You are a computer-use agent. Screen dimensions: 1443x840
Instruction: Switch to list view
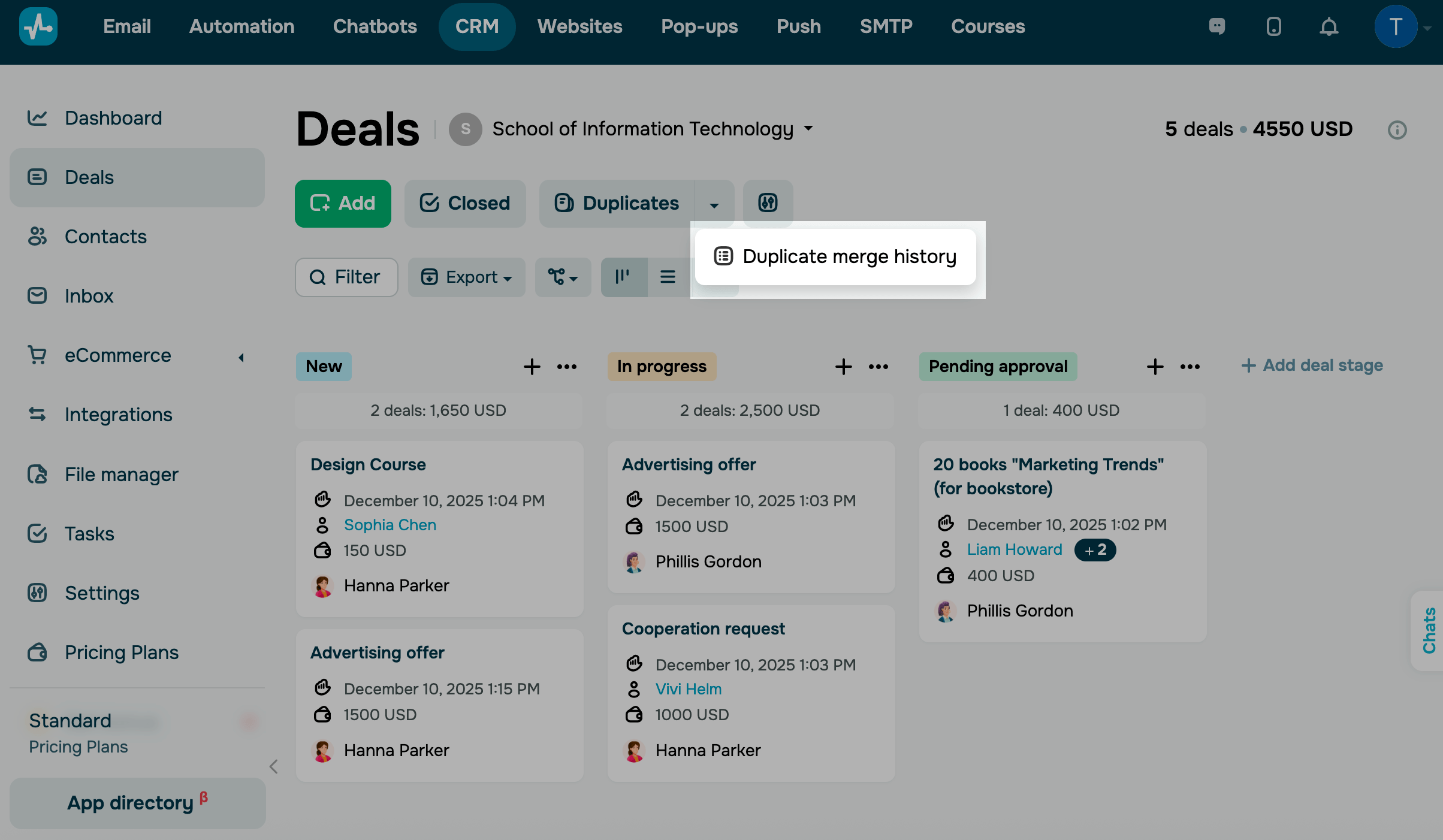pos(668,277)
